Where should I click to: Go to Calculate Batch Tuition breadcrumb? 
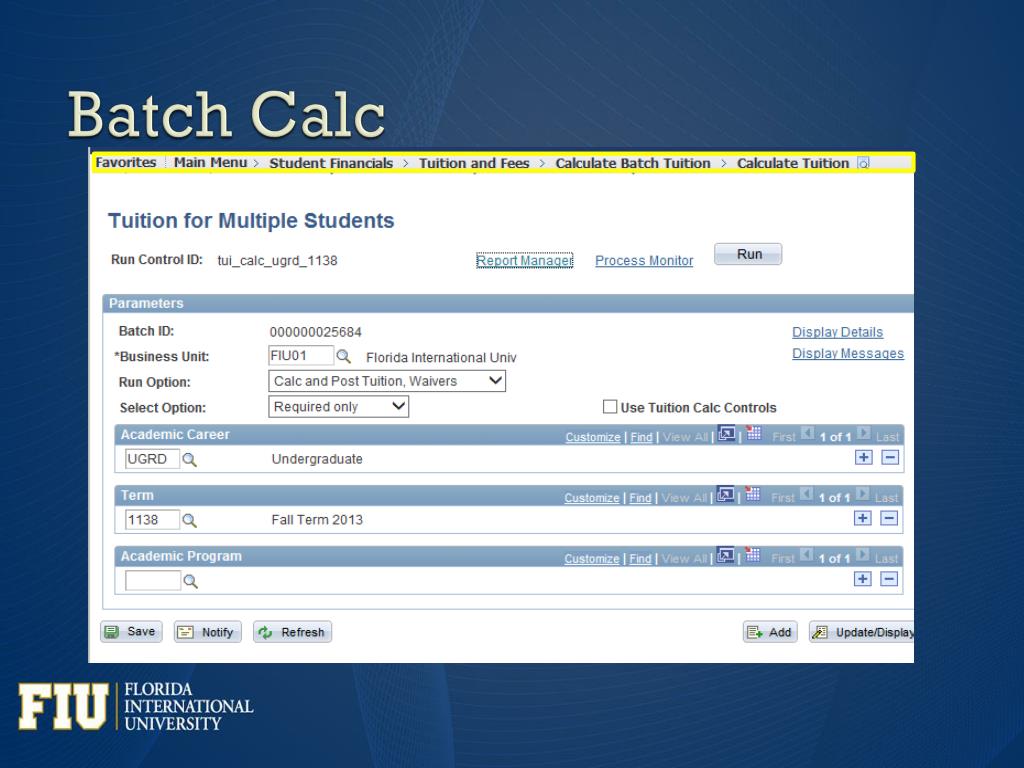pyautogui.click(x=633, y=163)
